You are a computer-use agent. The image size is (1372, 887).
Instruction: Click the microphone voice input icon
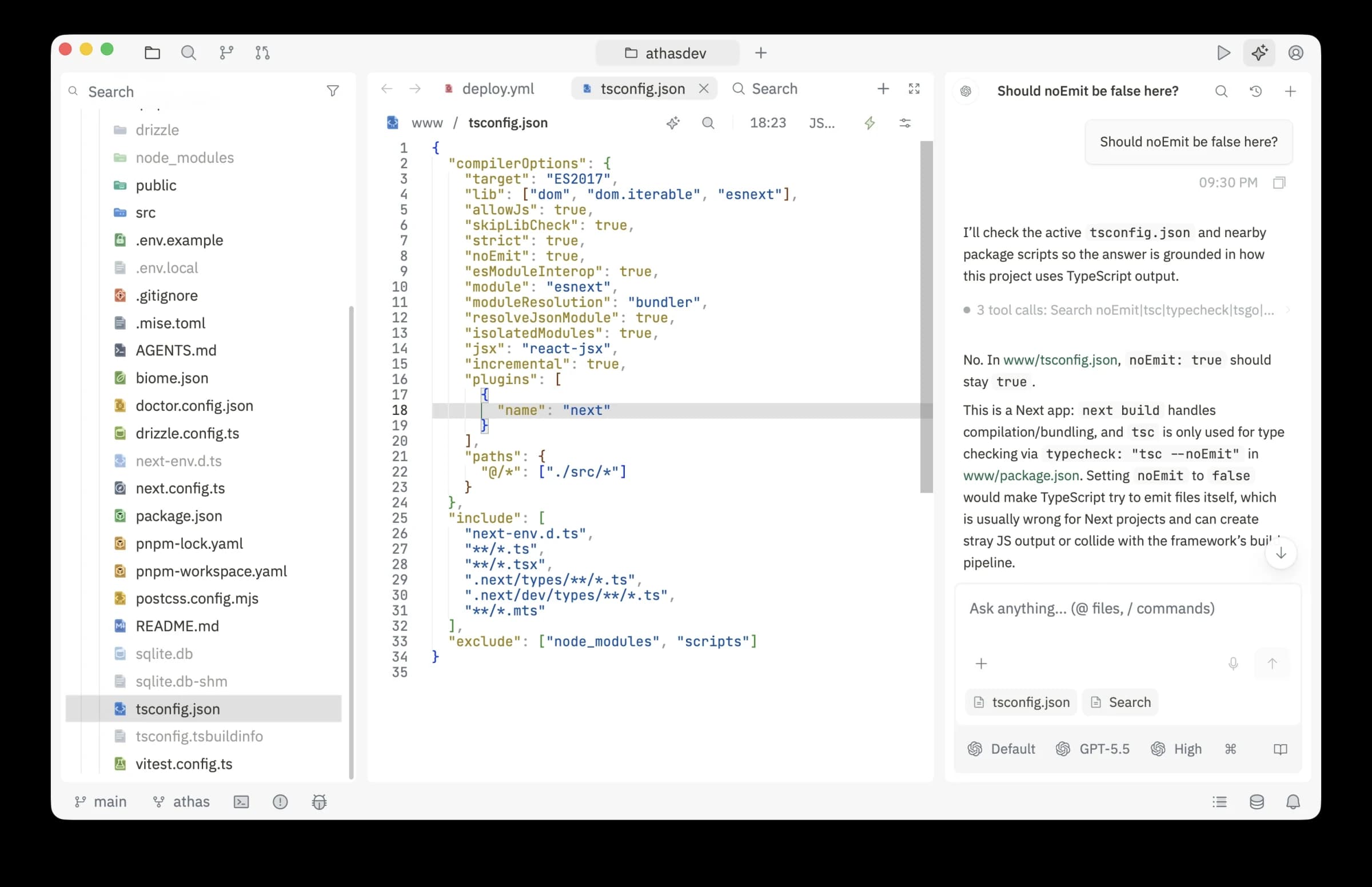pyautogui.click(x=1233, y=664)
